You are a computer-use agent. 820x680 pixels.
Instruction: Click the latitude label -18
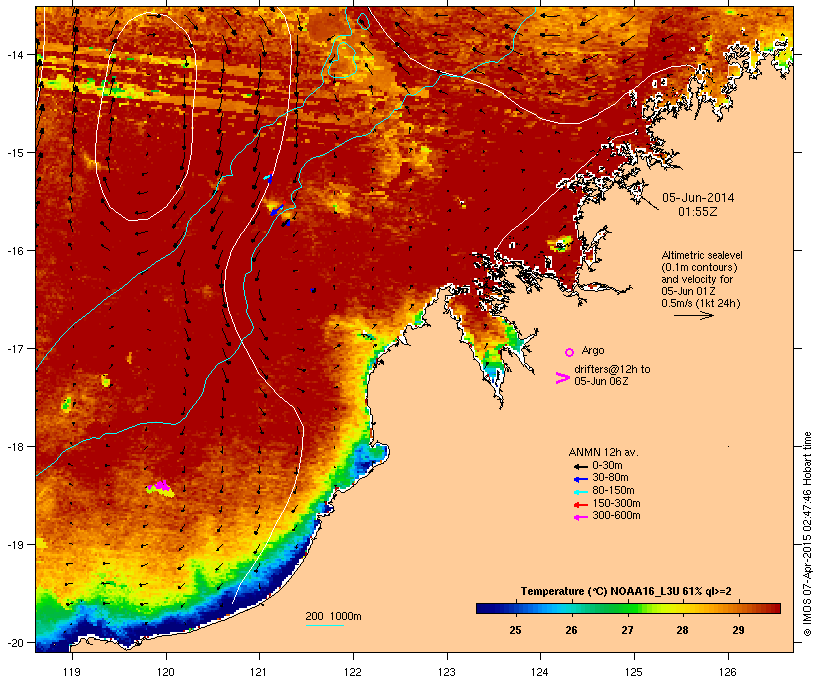(x=15, y=447)
